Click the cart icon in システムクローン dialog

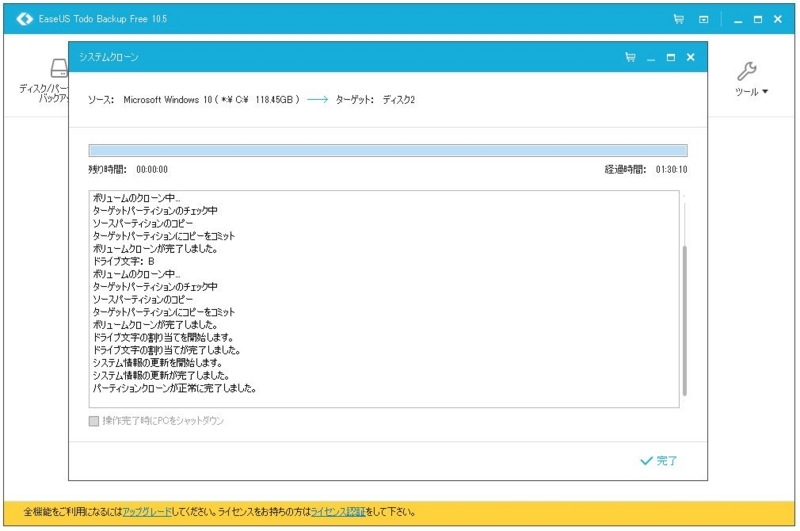tap(631, 57)
